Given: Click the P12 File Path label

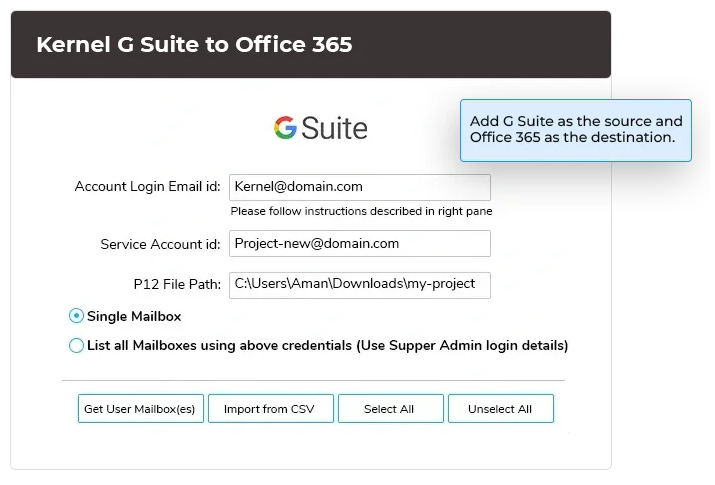Looking at the screenshot, I should coord(169,285).
